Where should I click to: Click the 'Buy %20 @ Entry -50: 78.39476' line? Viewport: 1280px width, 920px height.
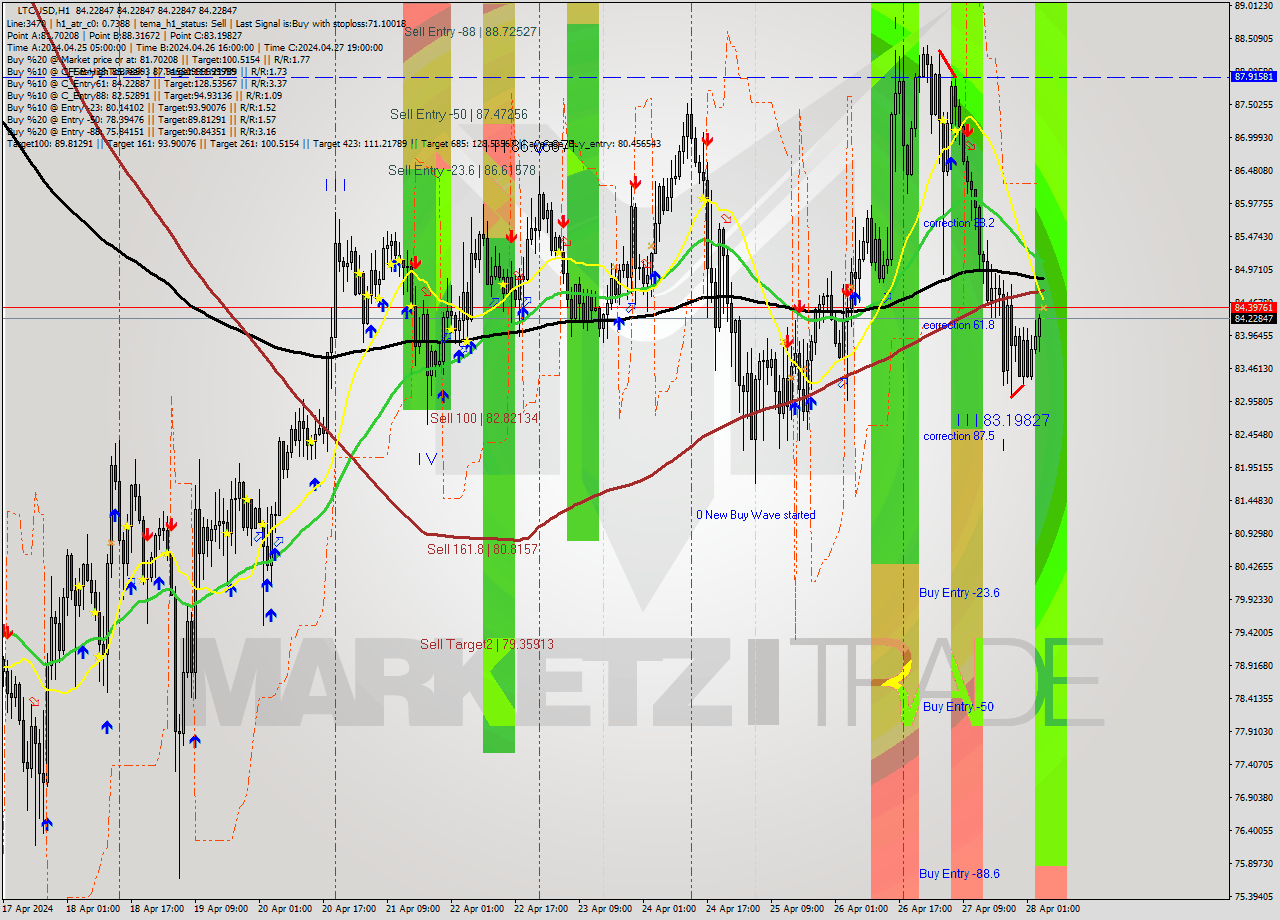pyautogui.click(x=141, y=119)
